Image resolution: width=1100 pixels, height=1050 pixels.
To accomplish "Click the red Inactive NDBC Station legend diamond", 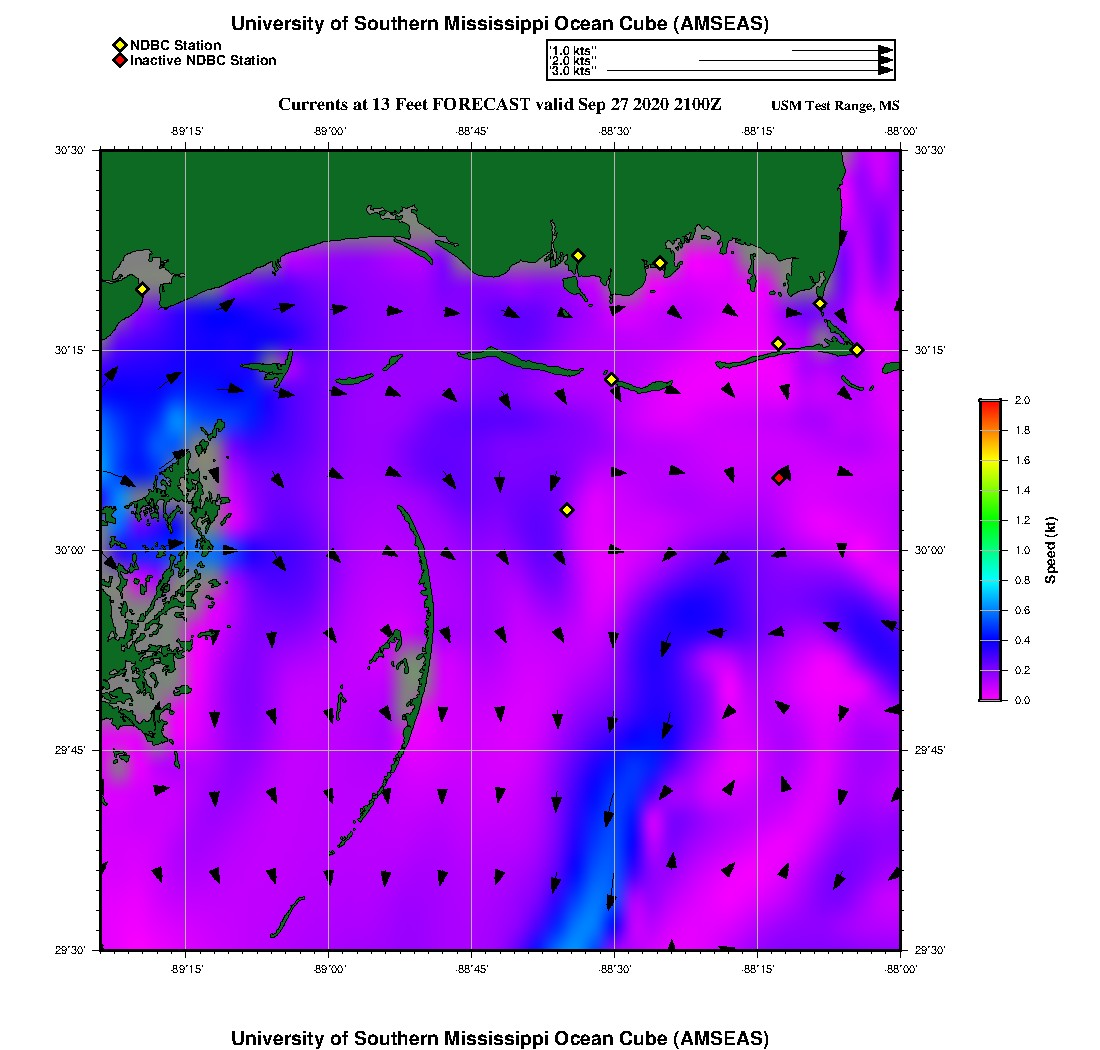I will tap(119, 60).
